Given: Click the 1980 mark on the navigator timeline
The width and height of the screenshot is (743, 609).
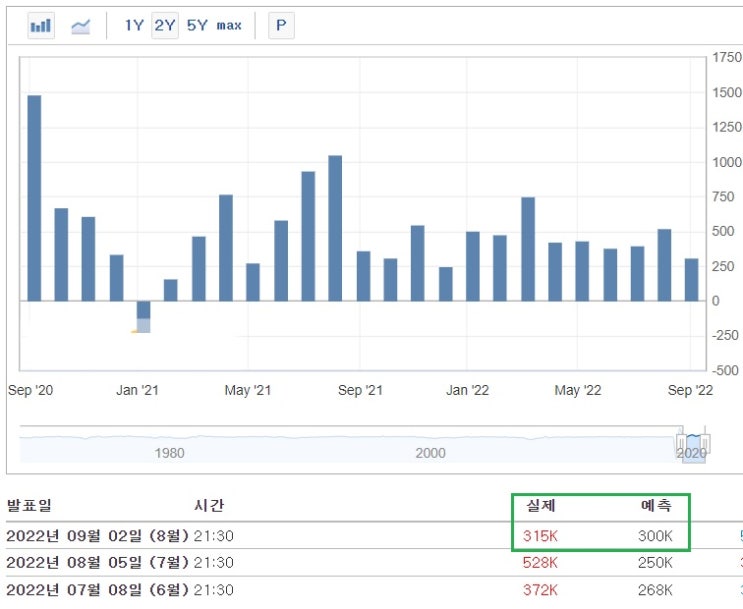Looking at the screenshot, I should click(169, 453).
